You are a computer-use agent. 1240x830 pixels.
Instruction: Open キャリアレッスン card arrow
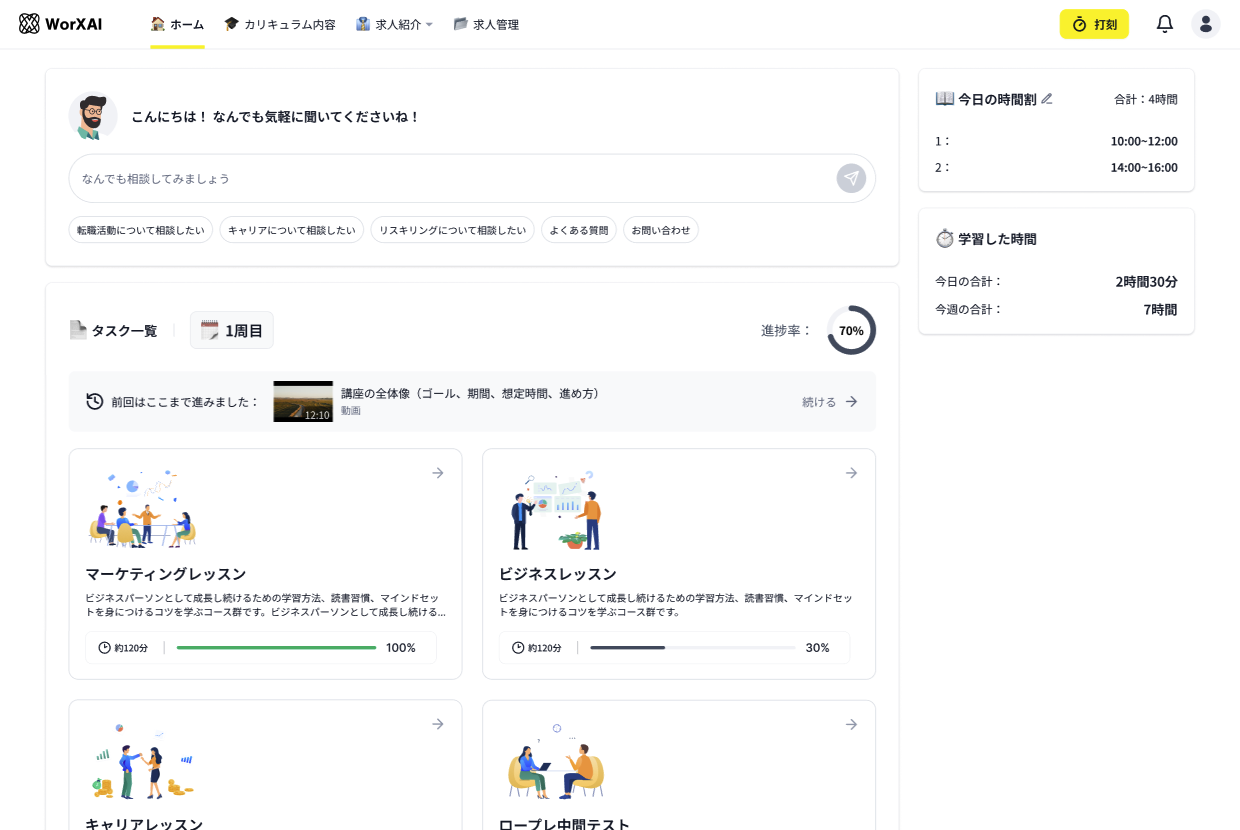(438, 724)
